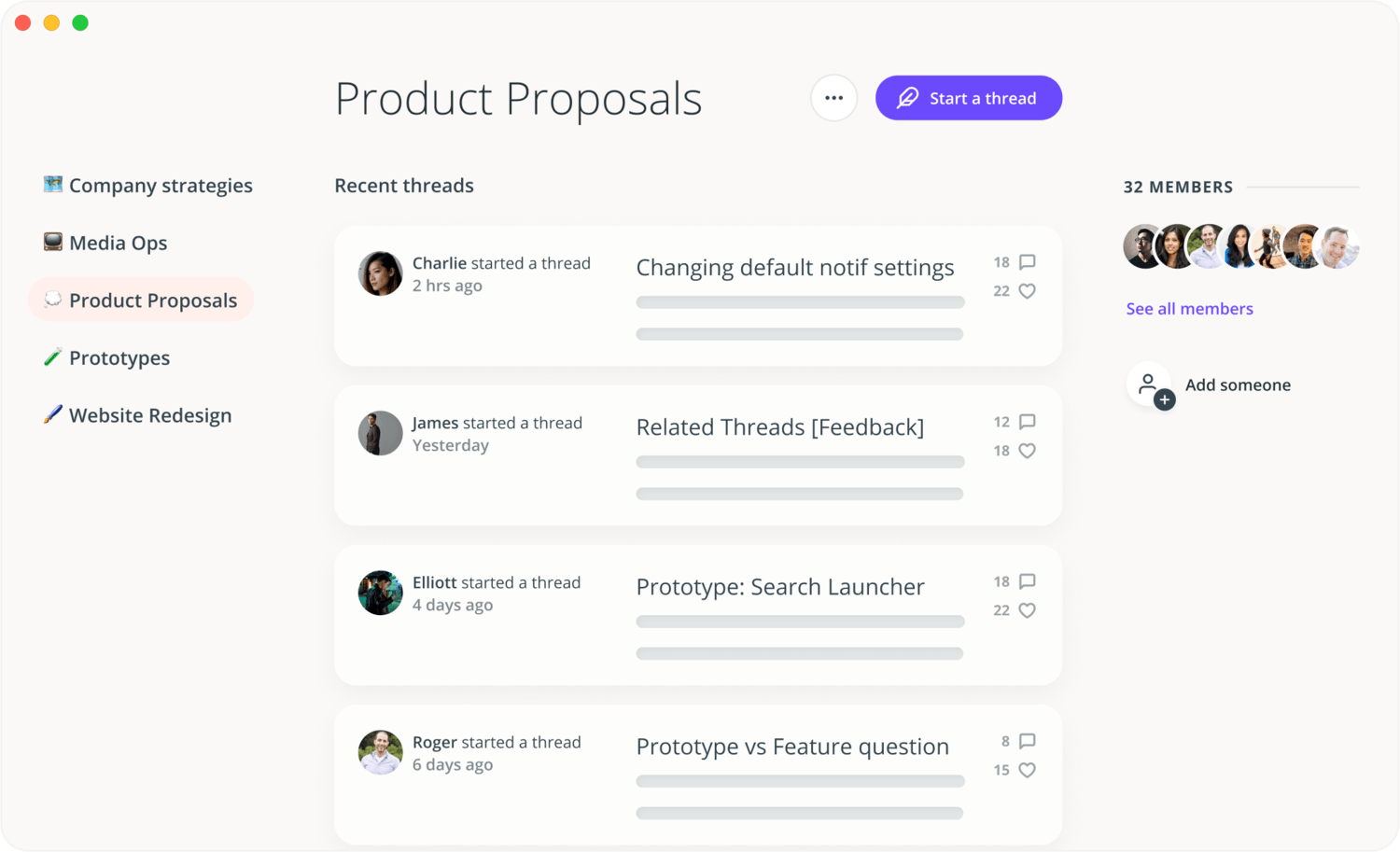Open the Prototype vs Feature question thread
The height and width of the screenshot is (852, 1400).
tap(791, 747)
